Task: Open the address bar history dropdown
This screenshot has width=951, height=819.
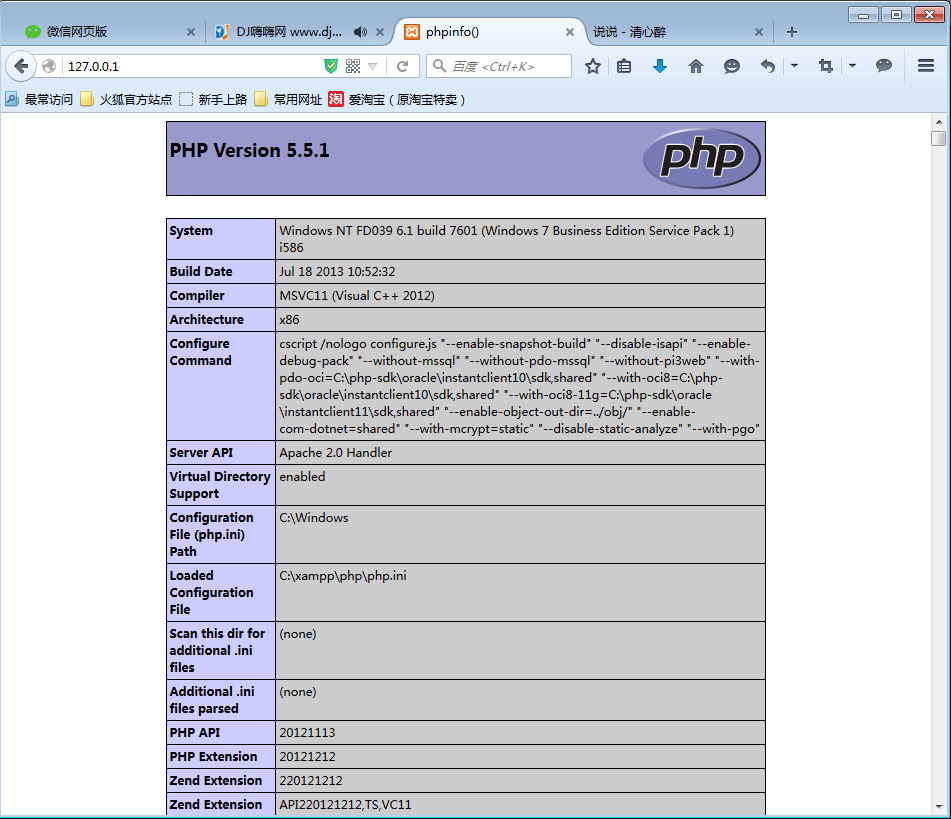Action: 373,66
